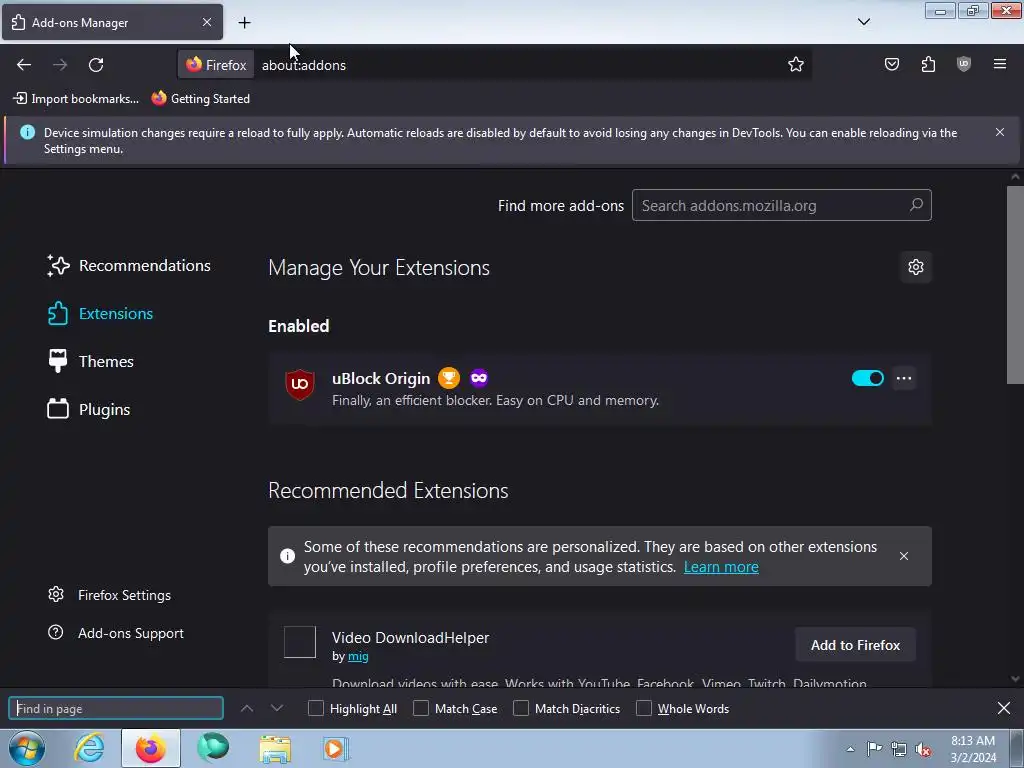Select the Extensions sidebar category
Screen dimensions: 1024x768
pos(101,313)
